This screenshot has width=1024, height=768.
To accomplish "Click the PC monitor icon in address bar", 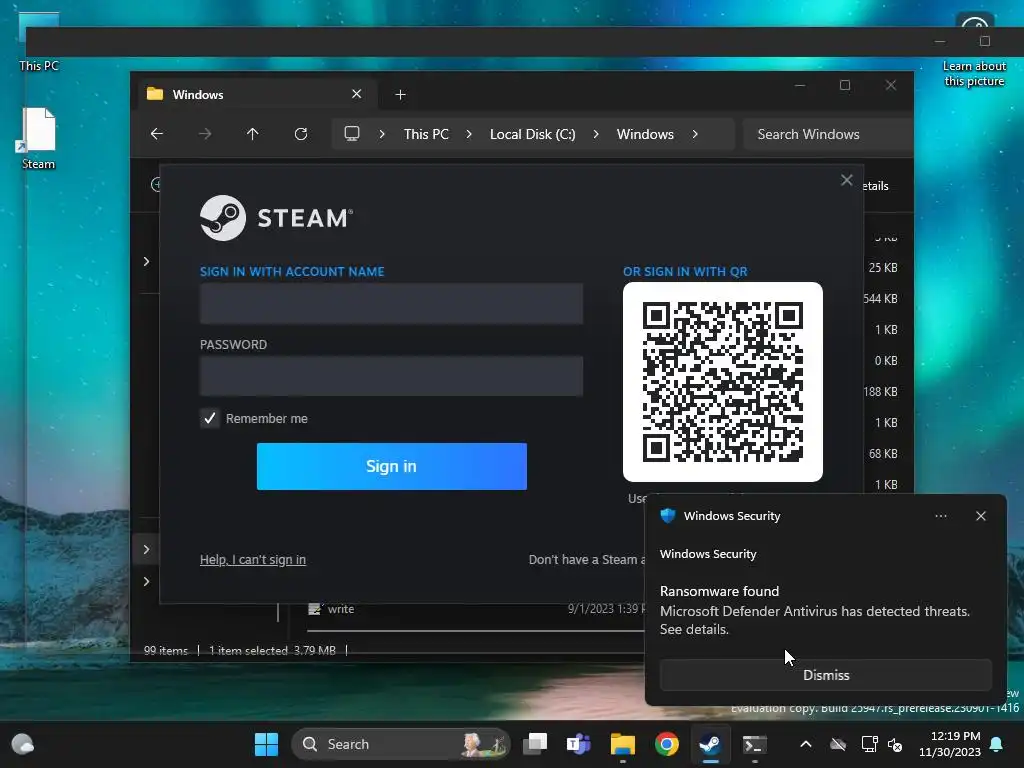I will tap(352, 134).
